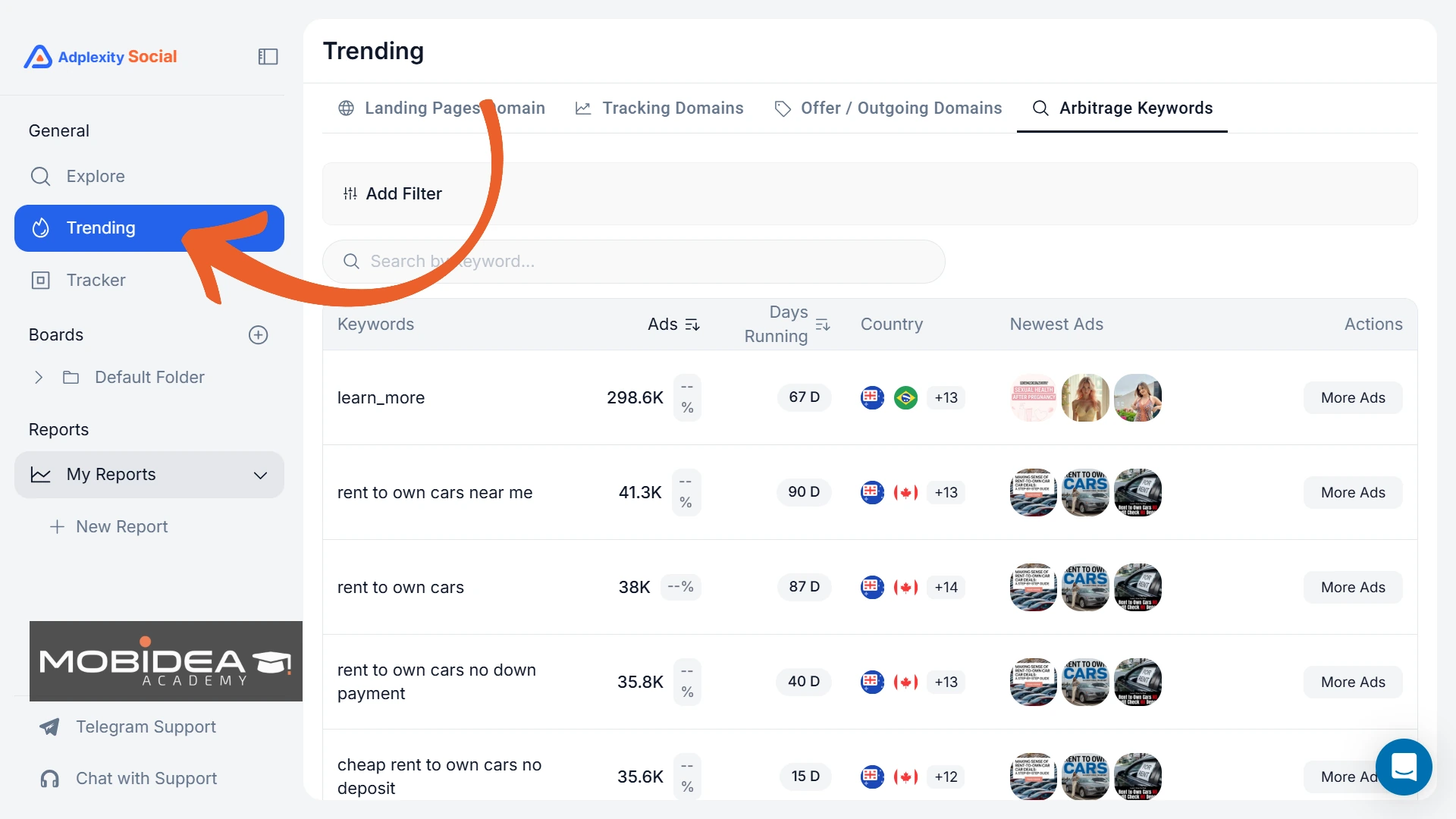Open first ad thumbnail in rent to own cars row
The width and height of the screenshot is (1456, 819).
1034,587
